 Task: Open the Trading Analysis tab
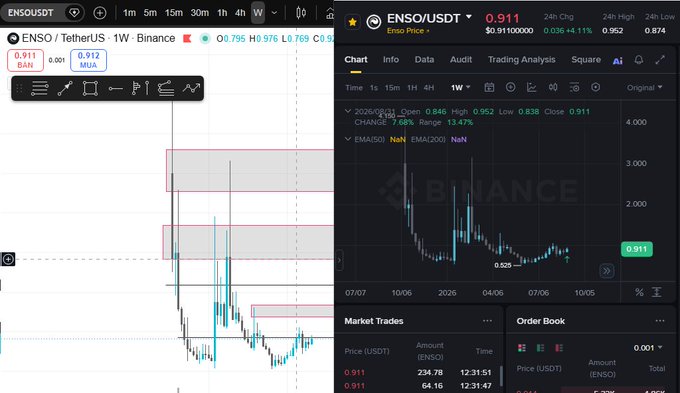521,59
